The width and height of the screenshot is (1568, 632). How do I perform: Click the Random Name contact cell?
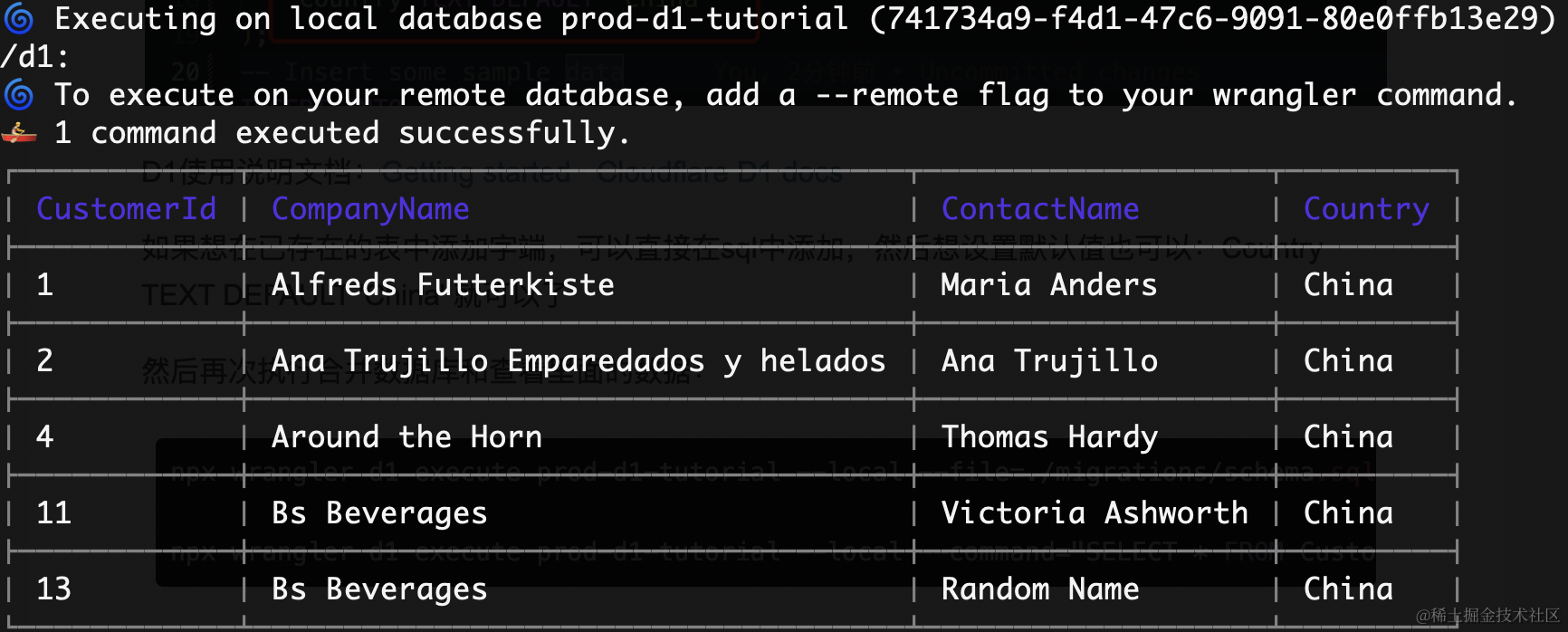1040,589
